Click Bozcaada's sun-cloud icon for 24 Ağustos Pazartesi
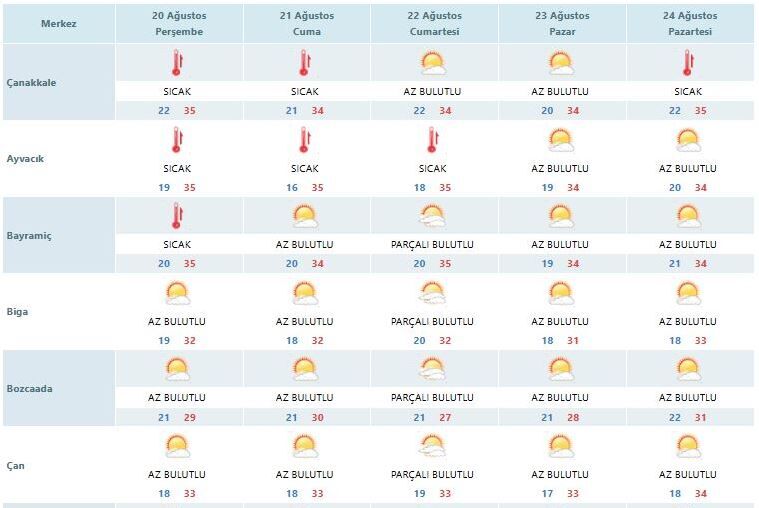Screen dimensions: 759x508 [688, 369]
